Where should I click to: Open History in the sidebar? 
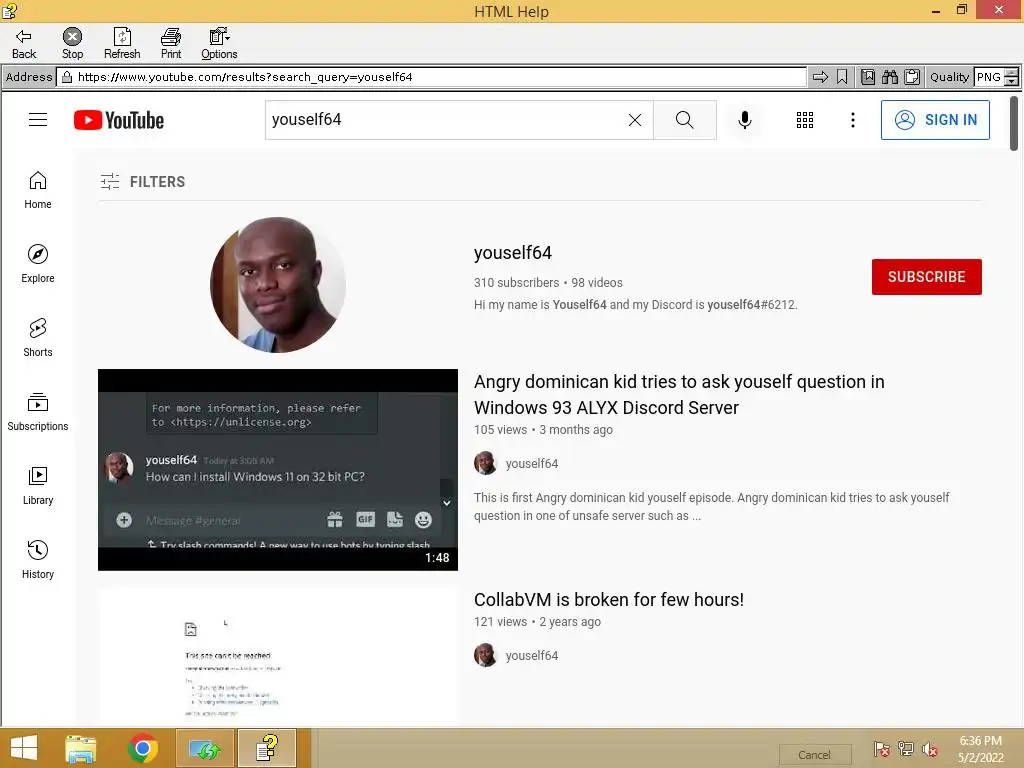[38, 560]
